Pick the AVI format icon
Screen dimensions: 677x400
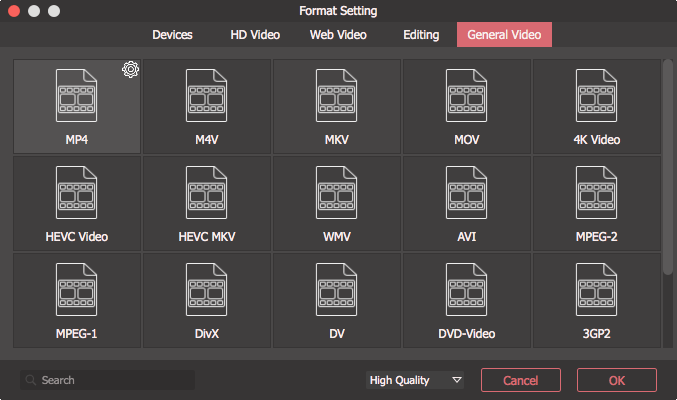pyautogui.click(x=466, y=193)
